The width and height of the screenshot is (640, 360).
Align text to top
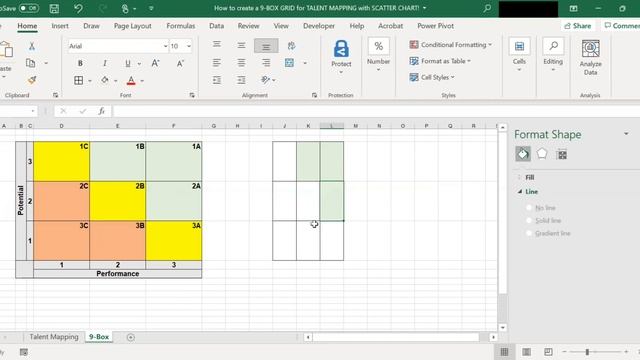tap(217, 44)
